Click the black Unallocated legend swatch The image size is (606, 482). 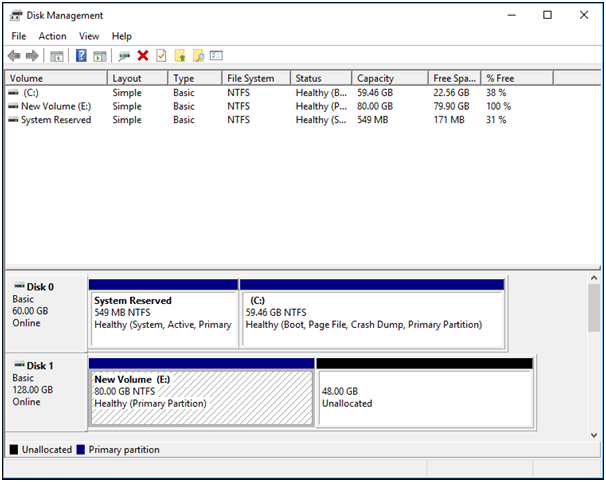click(x=14, y=450)
